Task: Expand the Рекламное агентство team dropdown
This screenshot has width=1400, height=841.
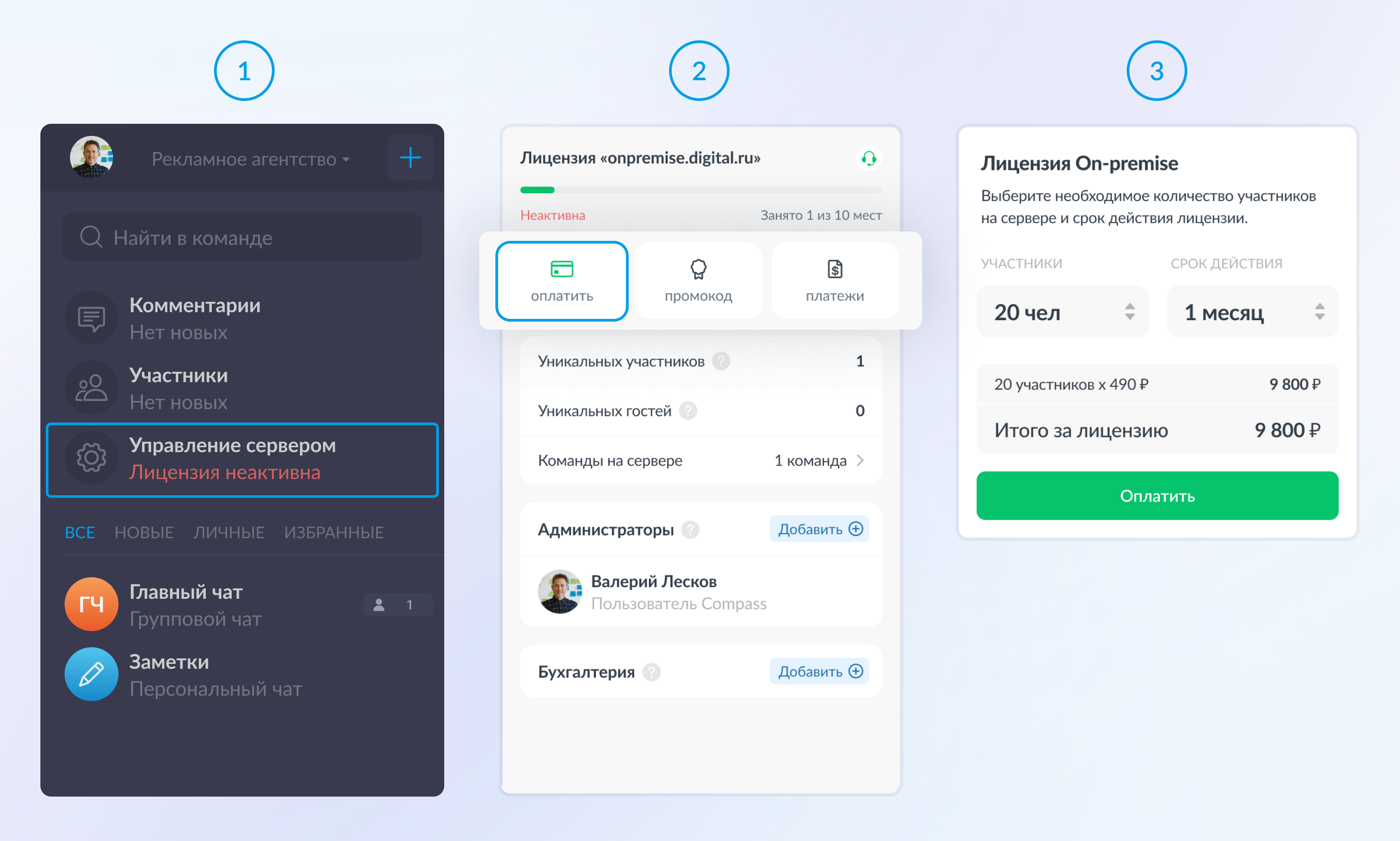Action: (250, 159)
